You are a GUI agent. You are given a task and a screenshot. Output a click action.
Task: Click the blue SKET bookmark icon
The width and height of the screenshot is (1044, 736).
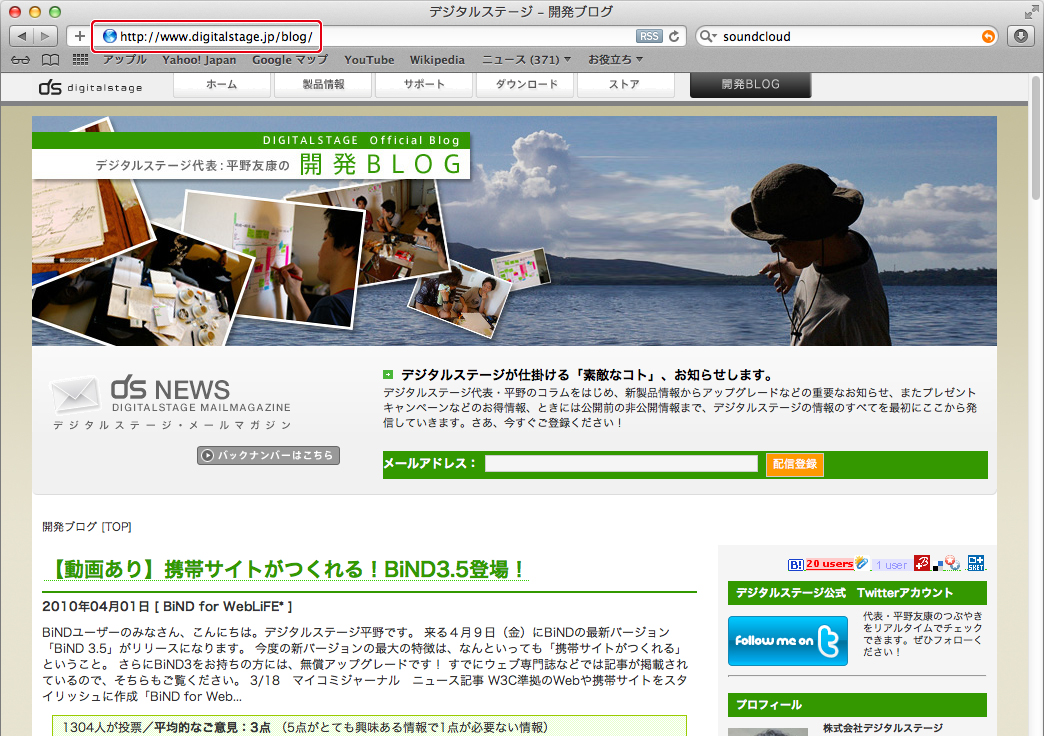976,563
